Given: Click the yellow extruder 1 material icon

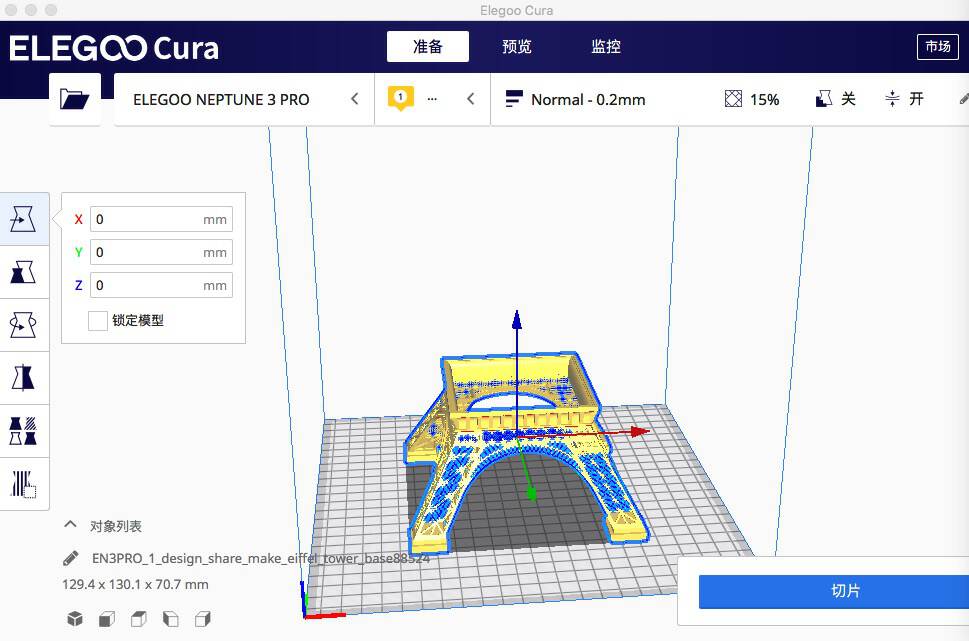Looking at the screenshot, I should click(x=400, y=98).
